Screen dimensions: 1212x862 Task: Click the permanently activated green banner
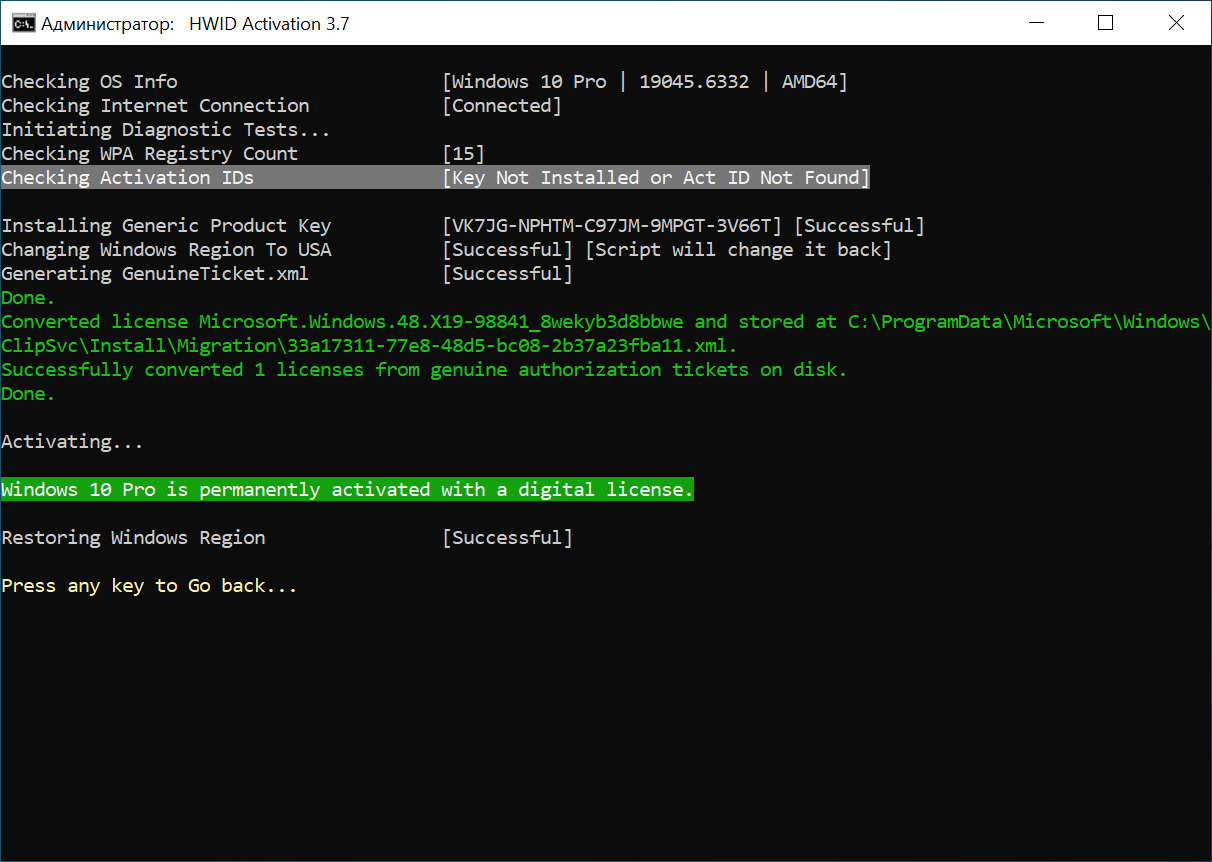347,490
